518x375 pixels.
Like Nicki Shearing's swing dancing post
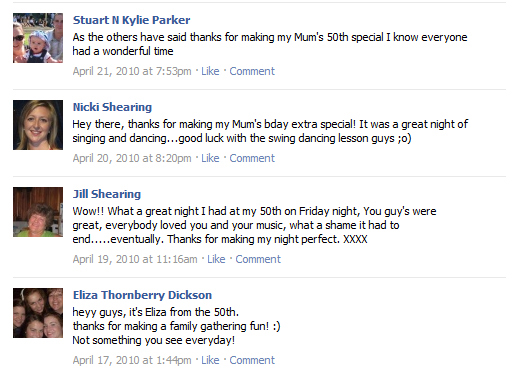(210, 158)
